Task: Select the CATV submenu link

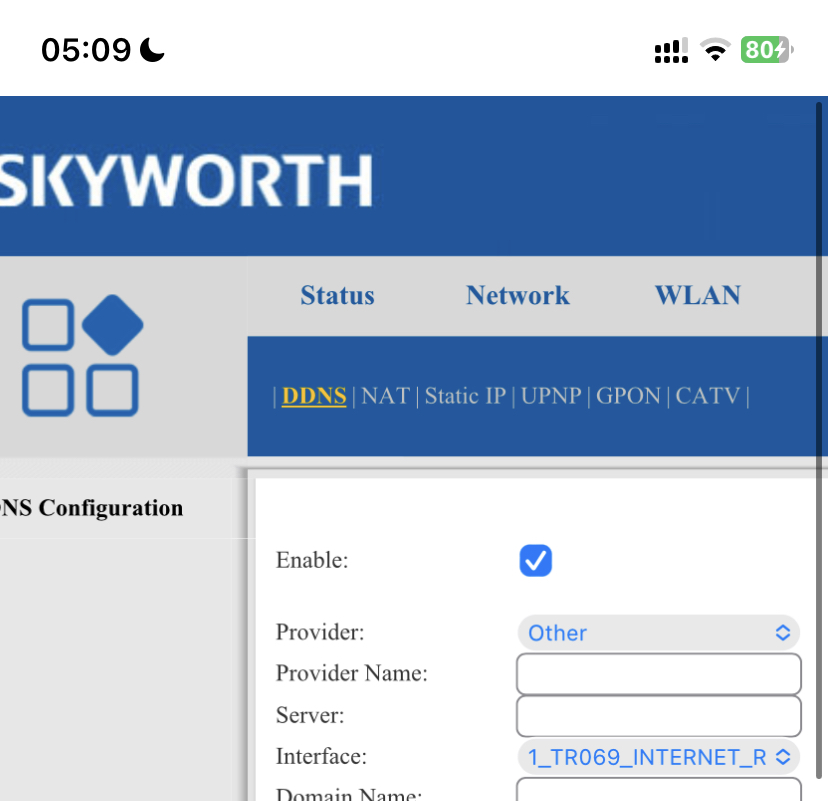Action: click(708, 396)
